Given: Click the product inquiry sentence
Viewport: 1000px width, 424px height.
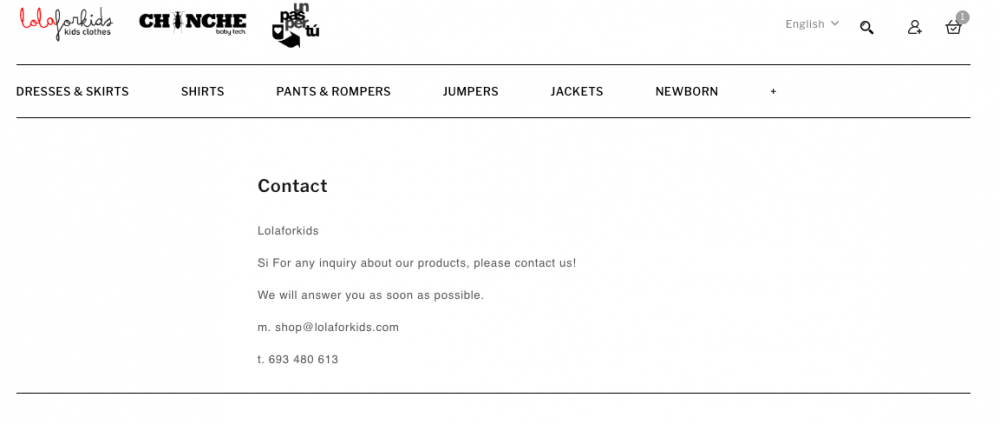Looking at the screenshot, I should click(x=416, y=263).
